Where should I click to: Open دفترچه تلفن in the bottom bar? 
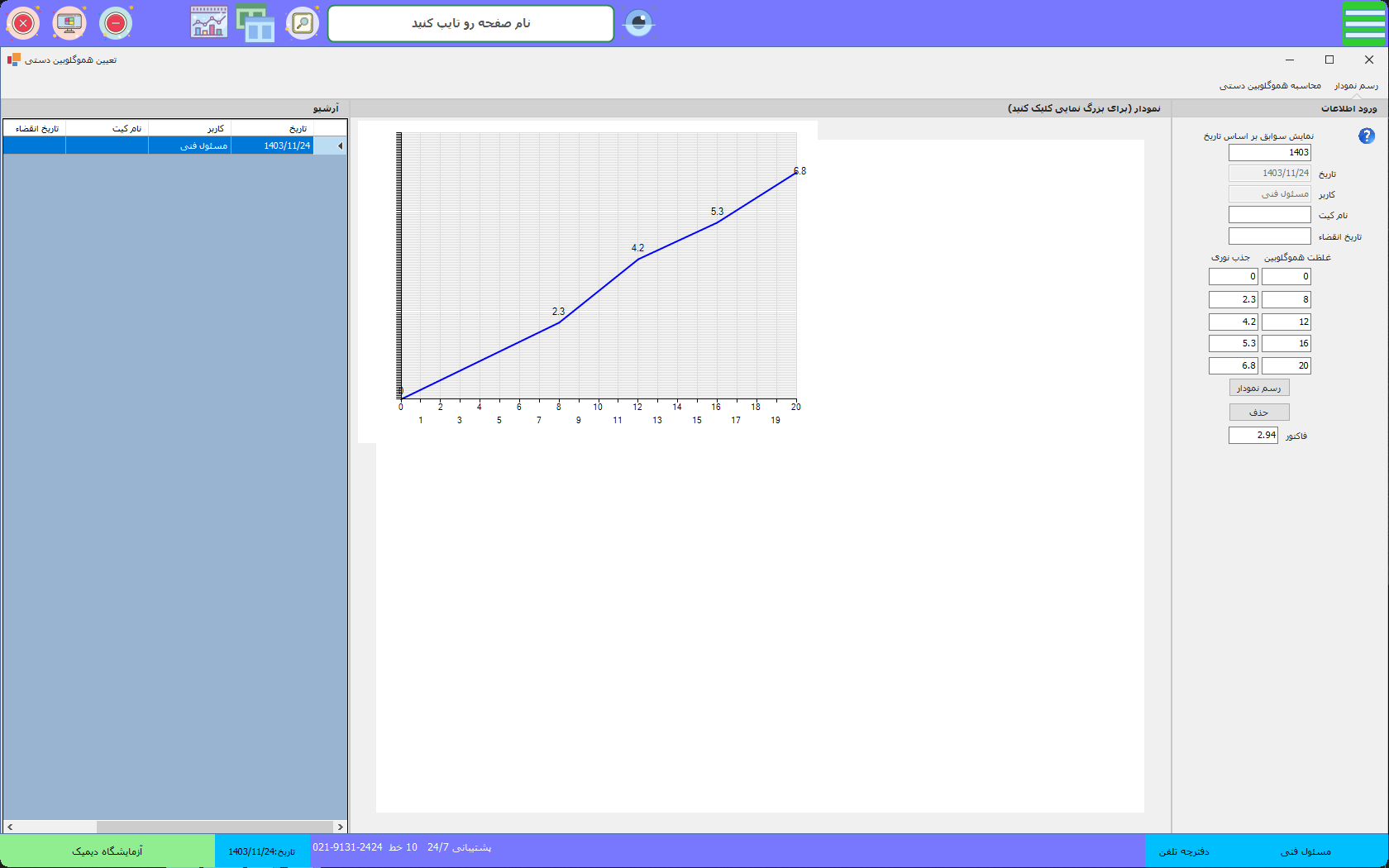point(1184,851)
